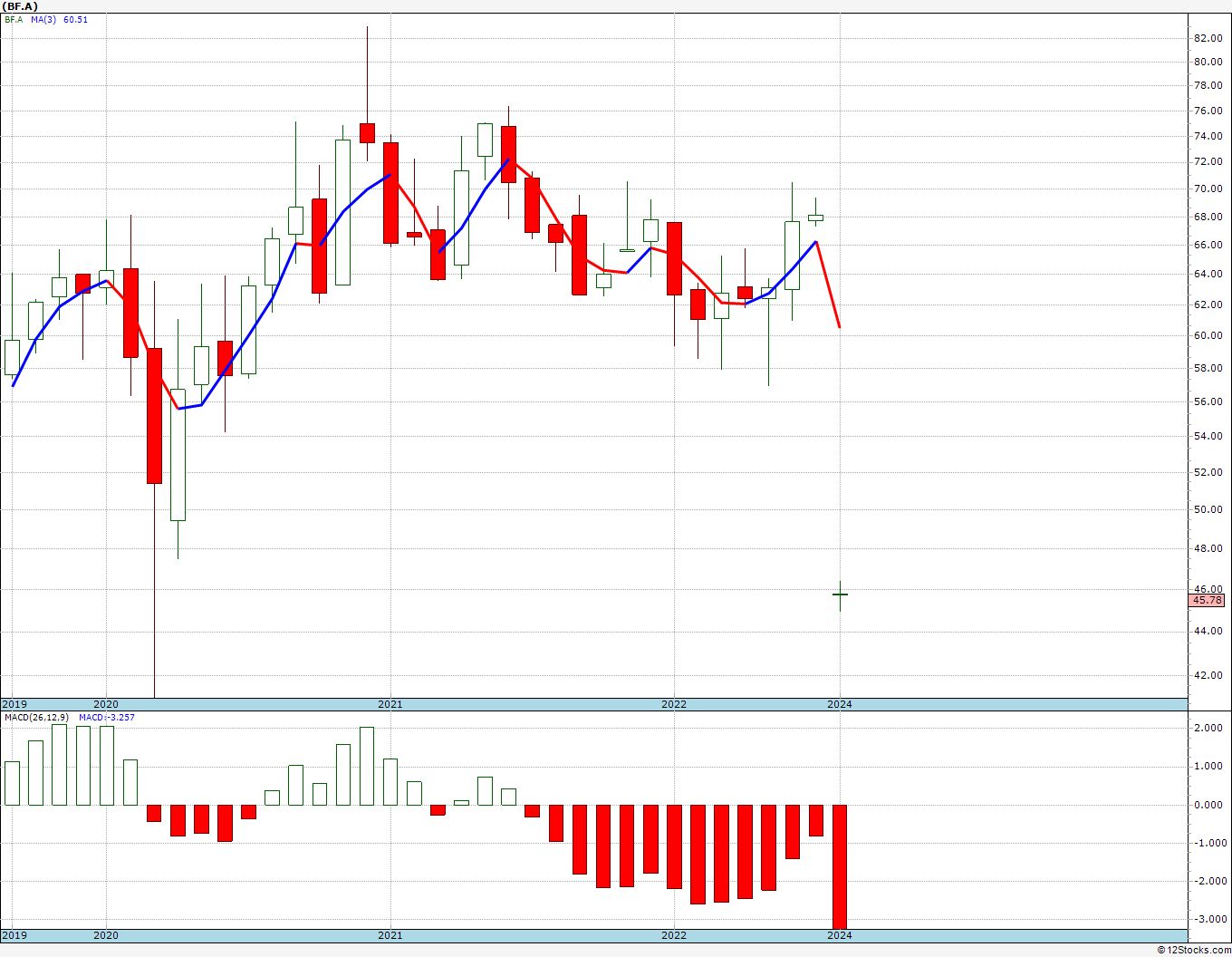Select the 48.00 price axis label

[x=1208, y=548]
